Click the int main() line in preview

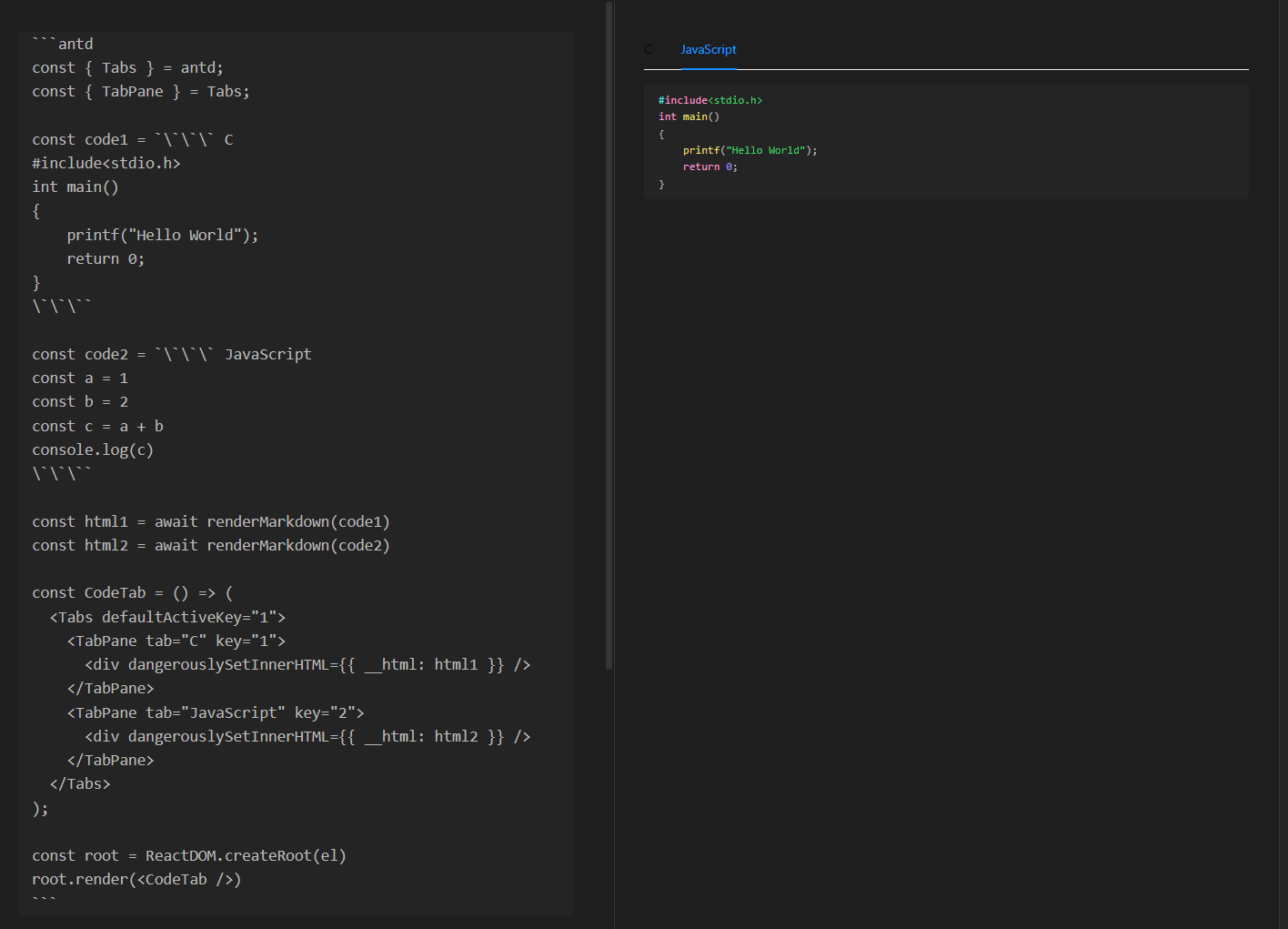(689, 116)
